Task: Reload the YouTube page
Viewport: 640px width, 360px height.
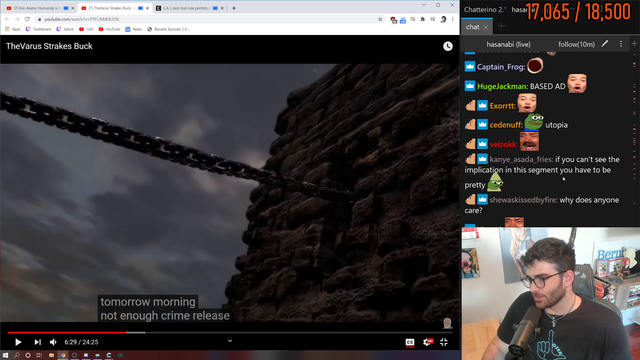Action: [27, 19]
